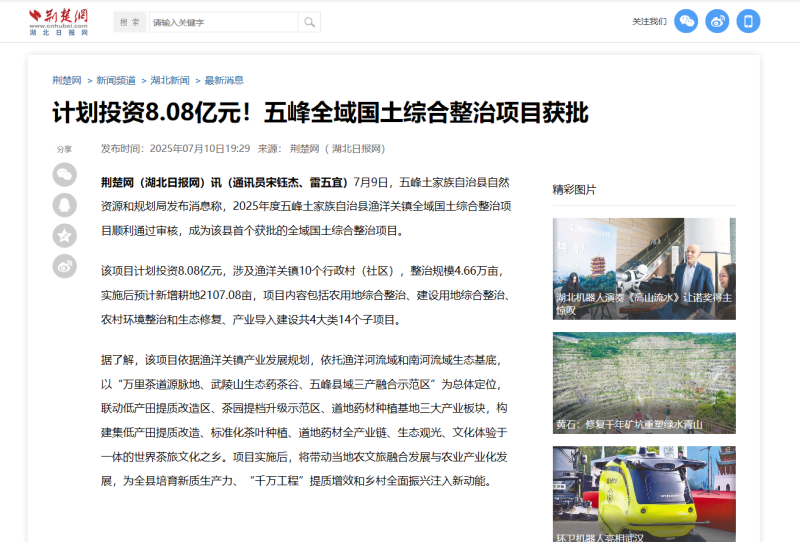800x542 pixels.
Task: Open the 黄石矿坑 photo thumbnail
Action: click(644, 383)
